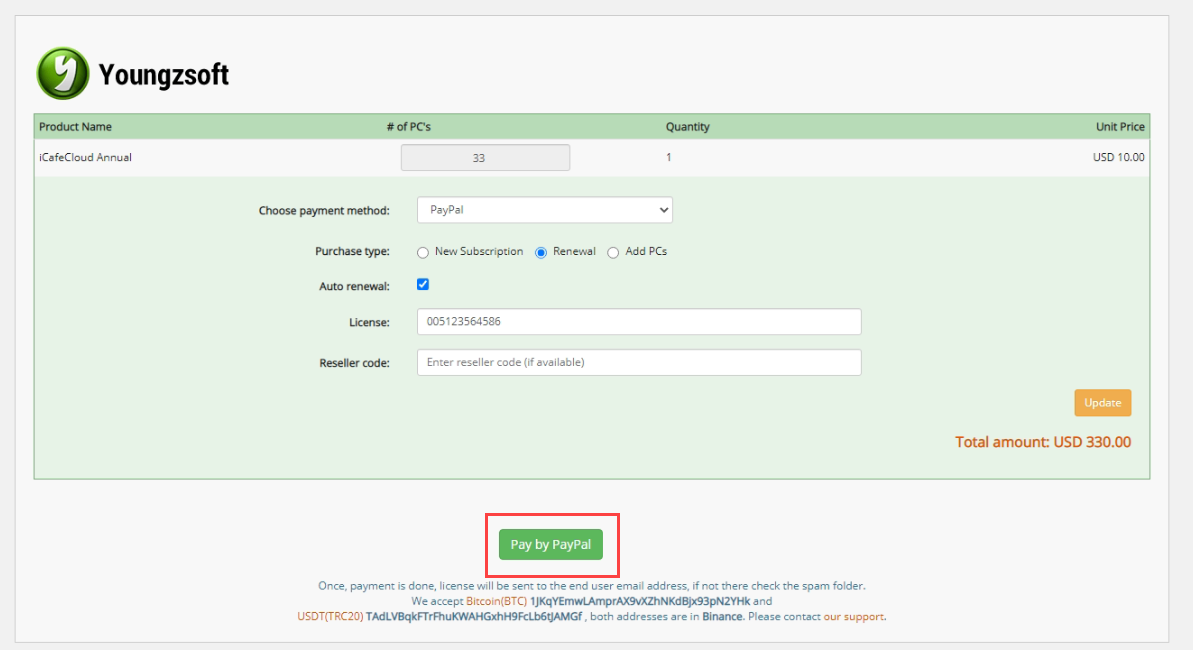Click the Youngzsoft brand name text

click(164, 75)
